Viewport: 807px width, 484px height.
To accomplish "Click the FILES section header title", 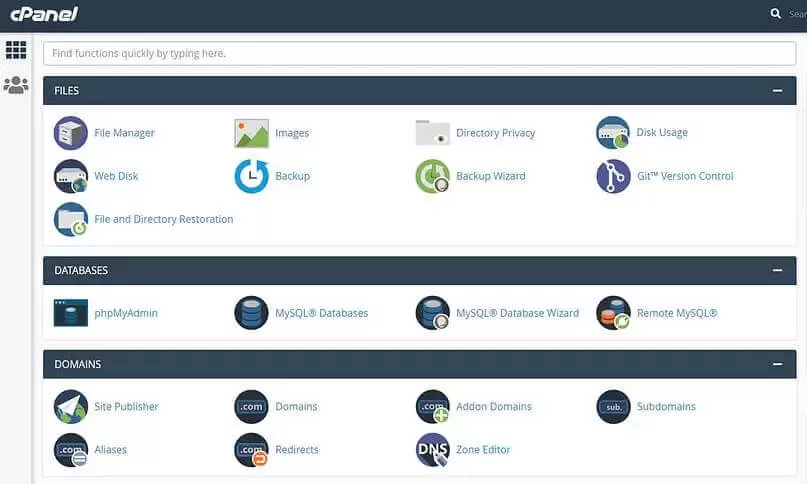I will (66, 91).
